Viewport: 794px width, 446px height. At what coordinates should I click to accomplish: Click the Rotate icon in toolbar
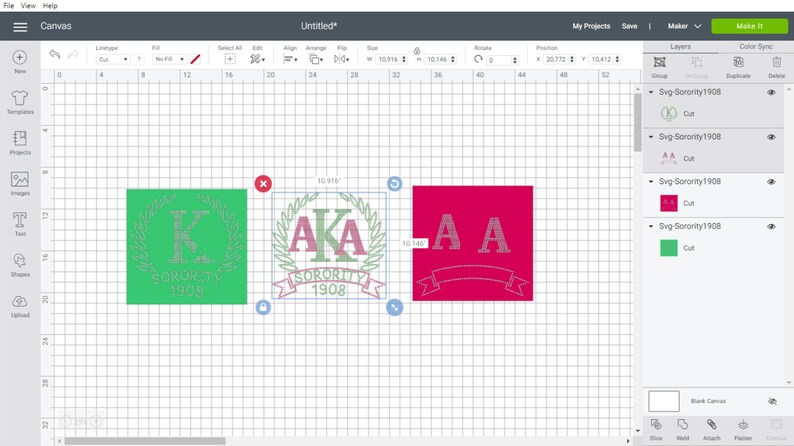point(478,59)
